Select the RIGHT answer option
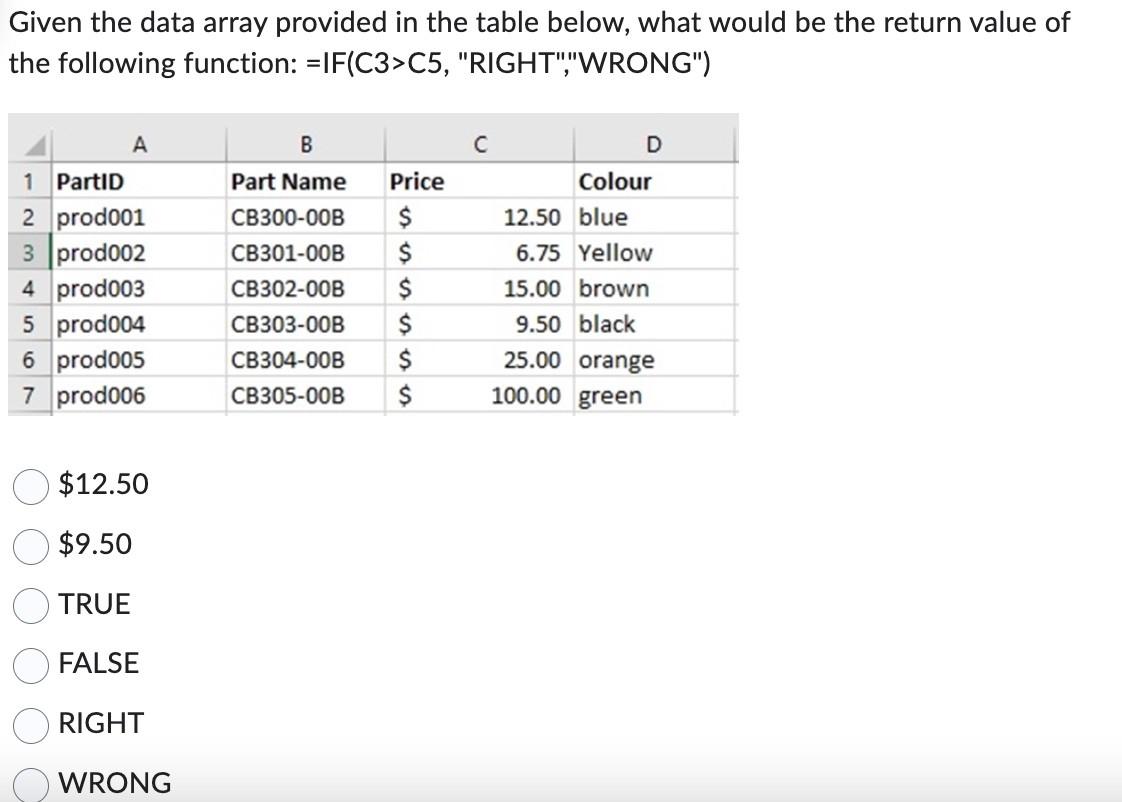The width and height of the screenshot is (1122, 802). (31, 724)
